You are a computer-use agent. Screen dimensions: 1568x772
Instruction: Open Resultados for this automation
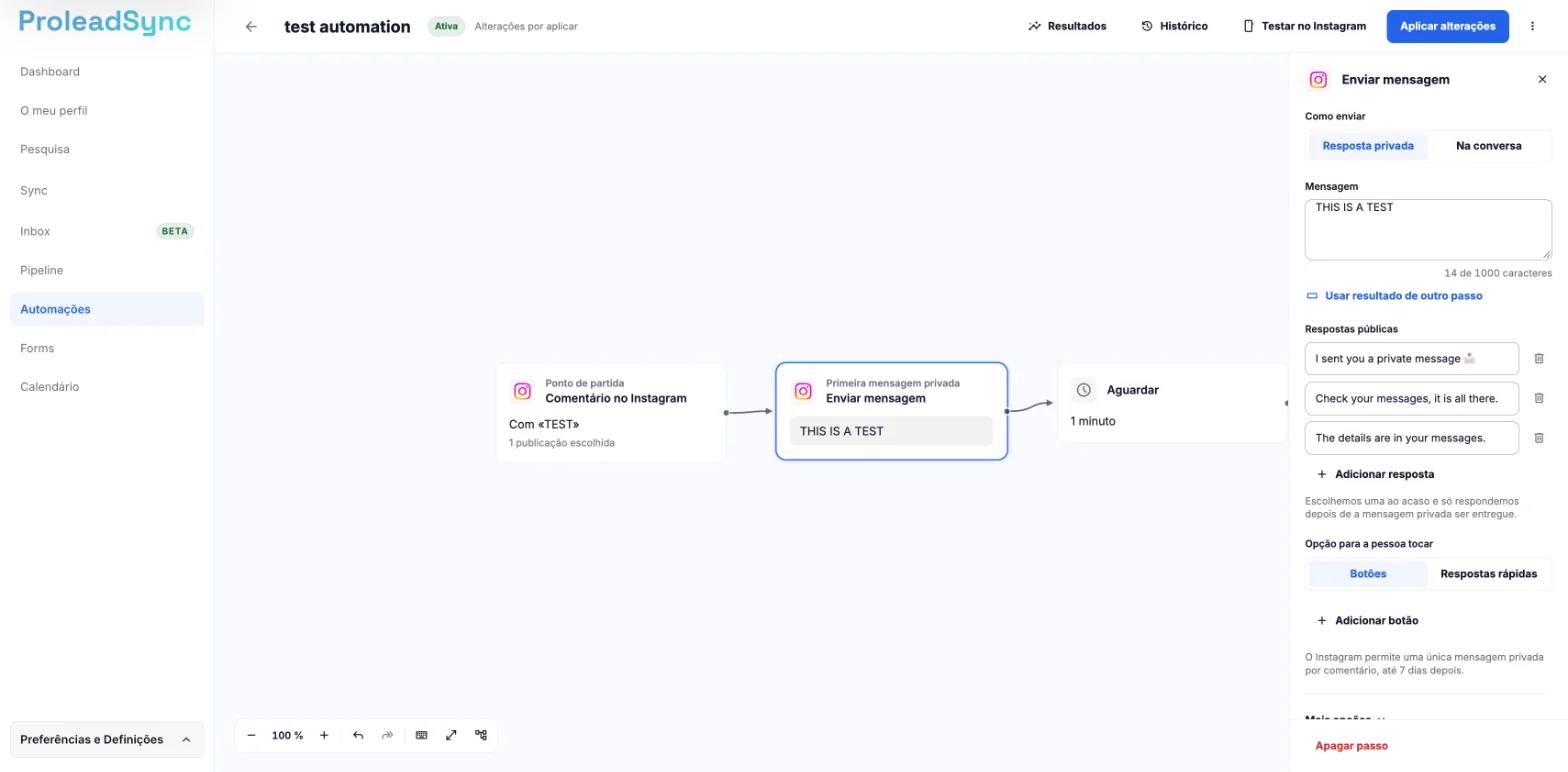tap(1067, 26)
